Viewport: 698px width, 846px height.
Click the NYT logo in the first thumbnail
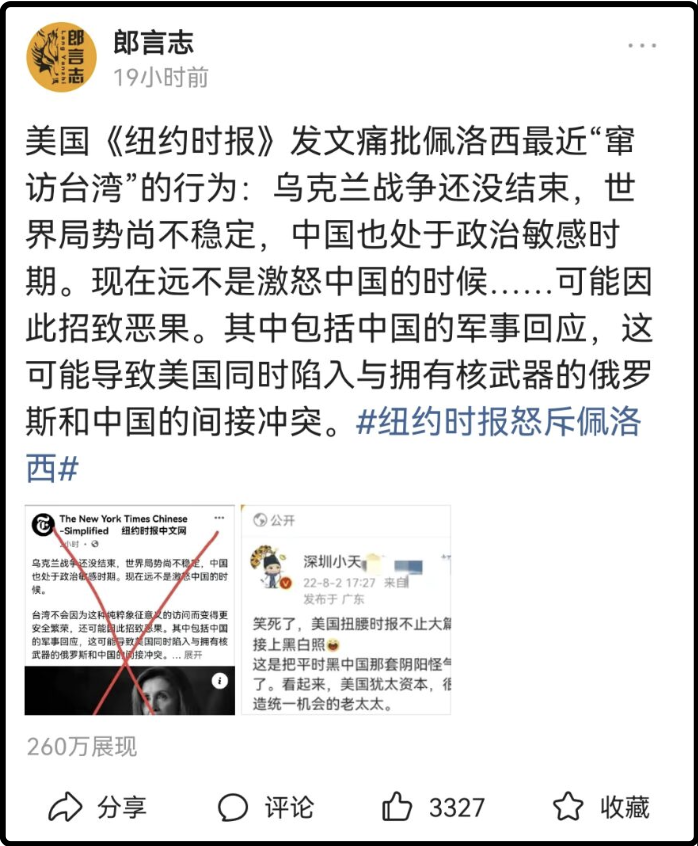[x=43, y=524]
